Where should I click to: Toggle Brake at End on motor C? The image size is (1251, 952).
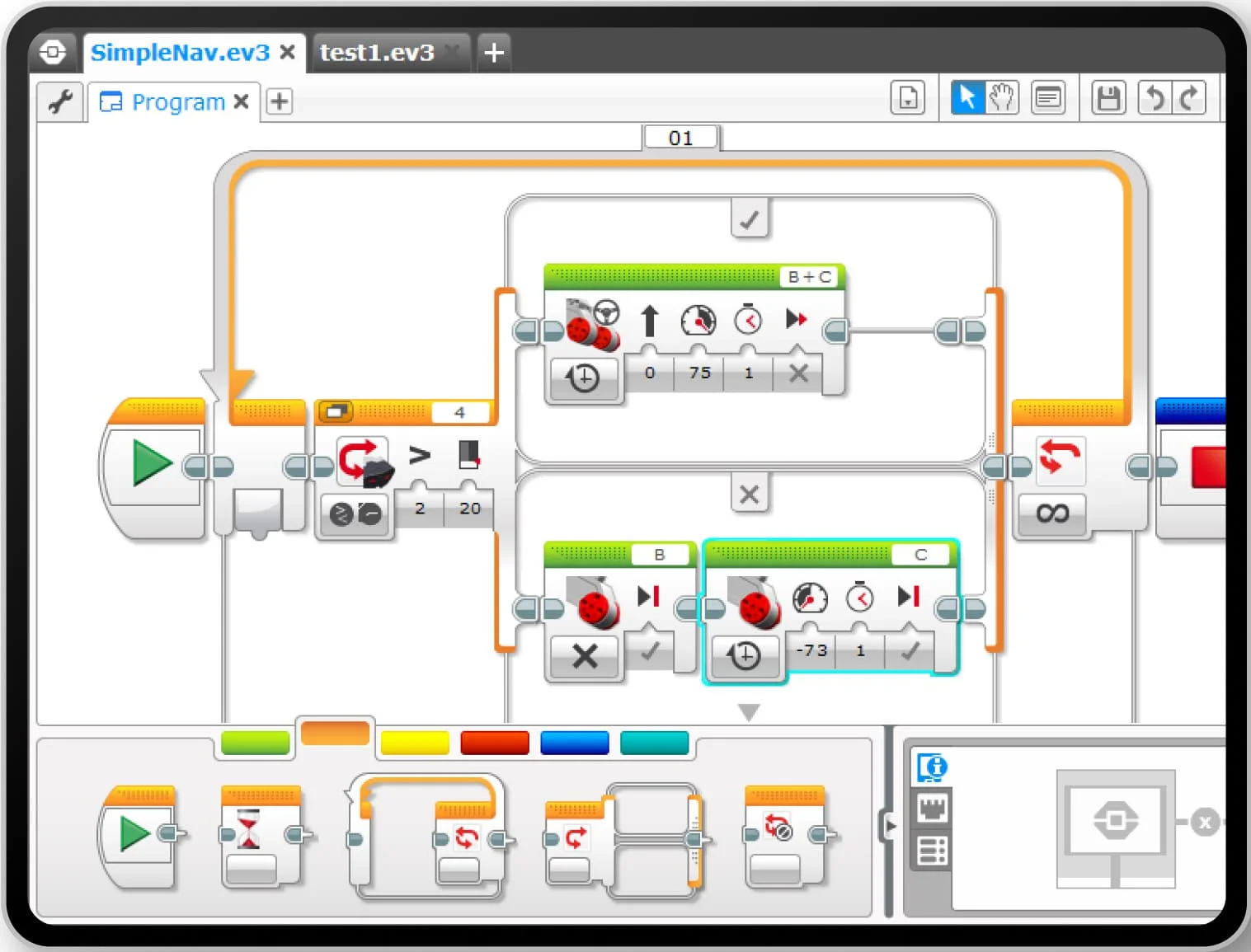pos(910,651)
